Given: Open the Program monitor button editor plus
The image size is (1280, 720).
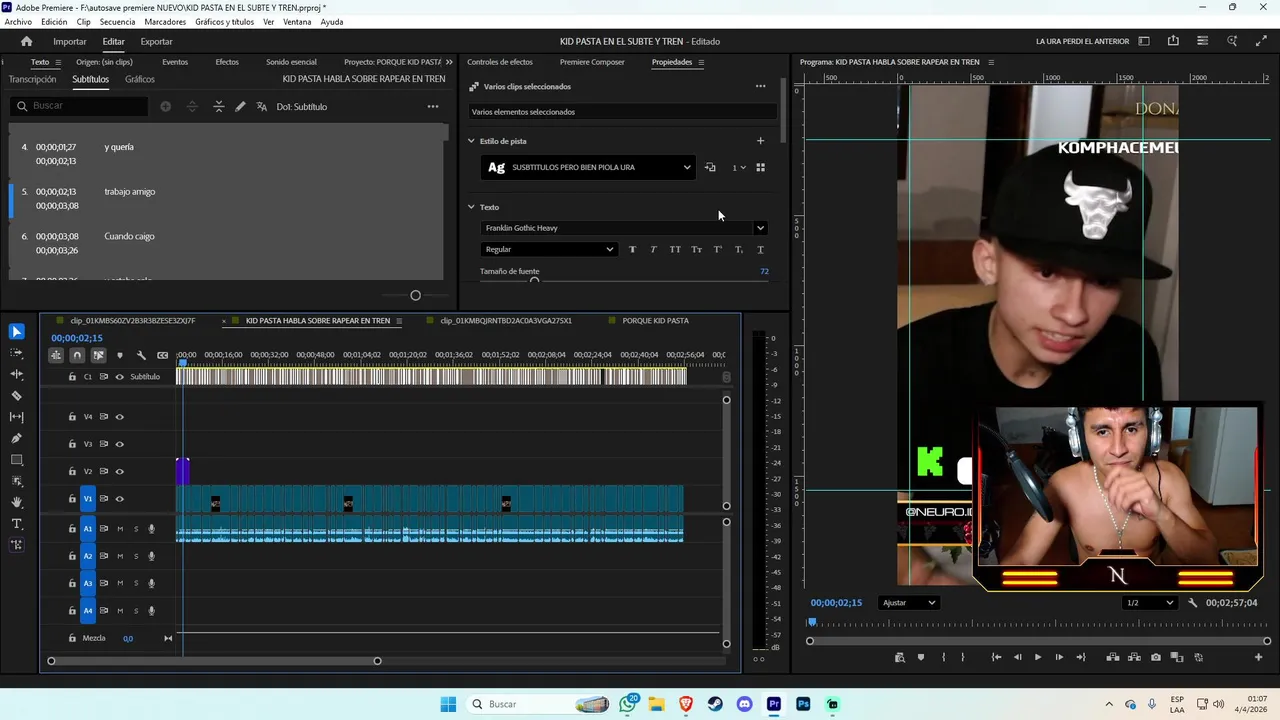Looking at the screenshot, I should pyautogui.click(x=1258, y=657).
